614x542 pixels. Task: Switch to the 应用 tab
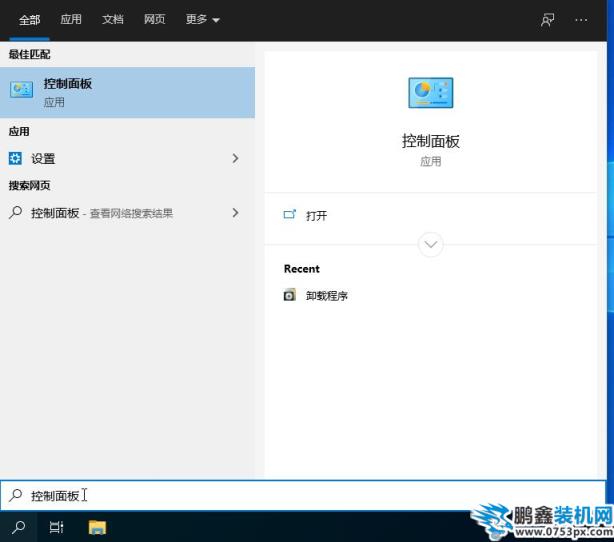(x=71, y=19)
